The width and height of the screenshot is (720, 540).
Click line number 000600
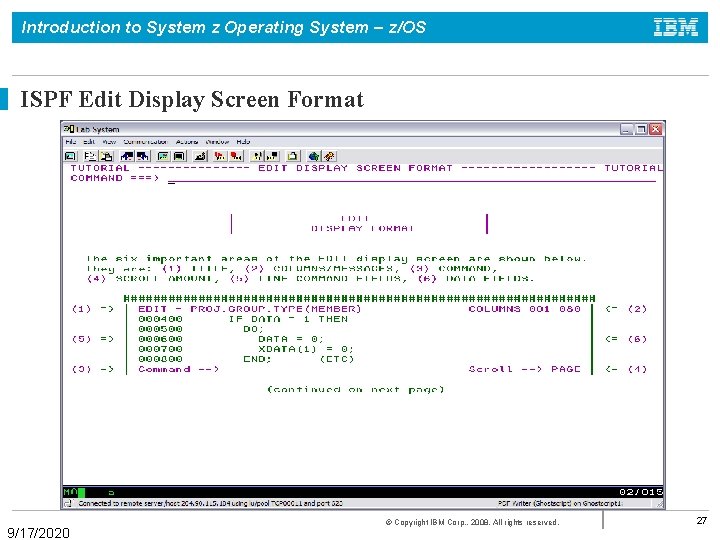(x=160, y=339)
